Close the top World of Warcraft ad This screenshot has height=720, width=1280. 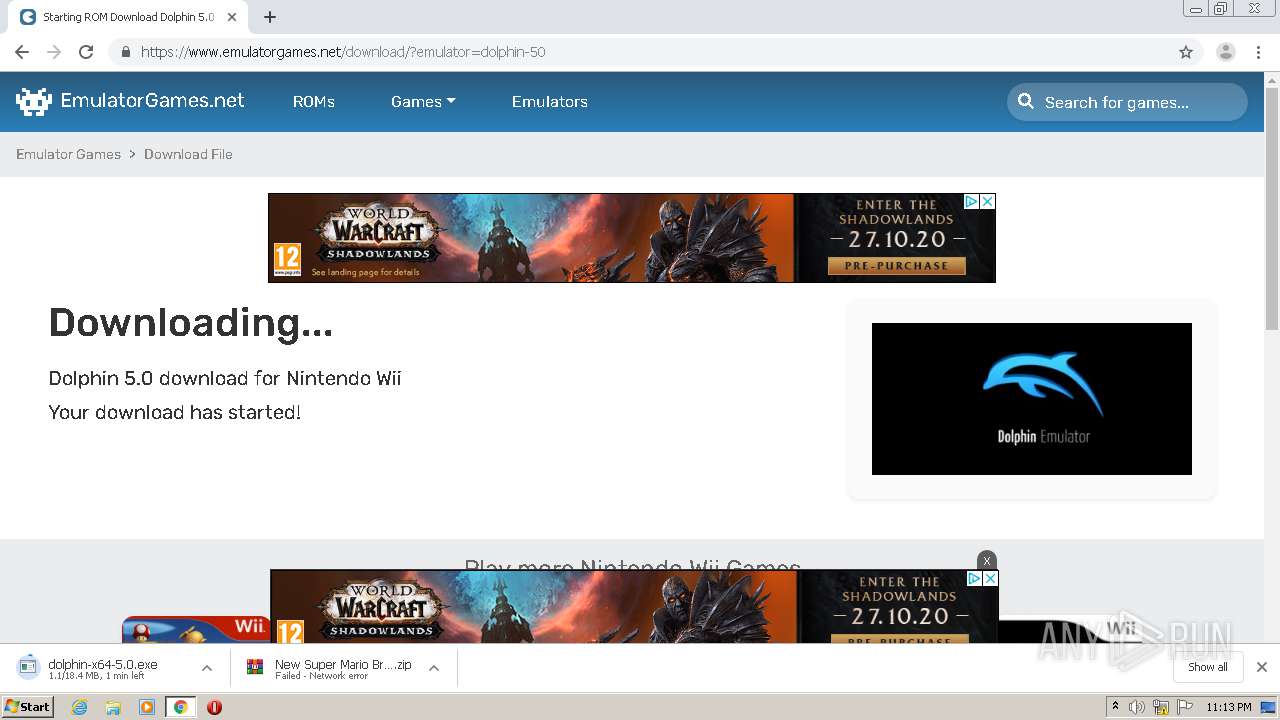click(987, 201)
